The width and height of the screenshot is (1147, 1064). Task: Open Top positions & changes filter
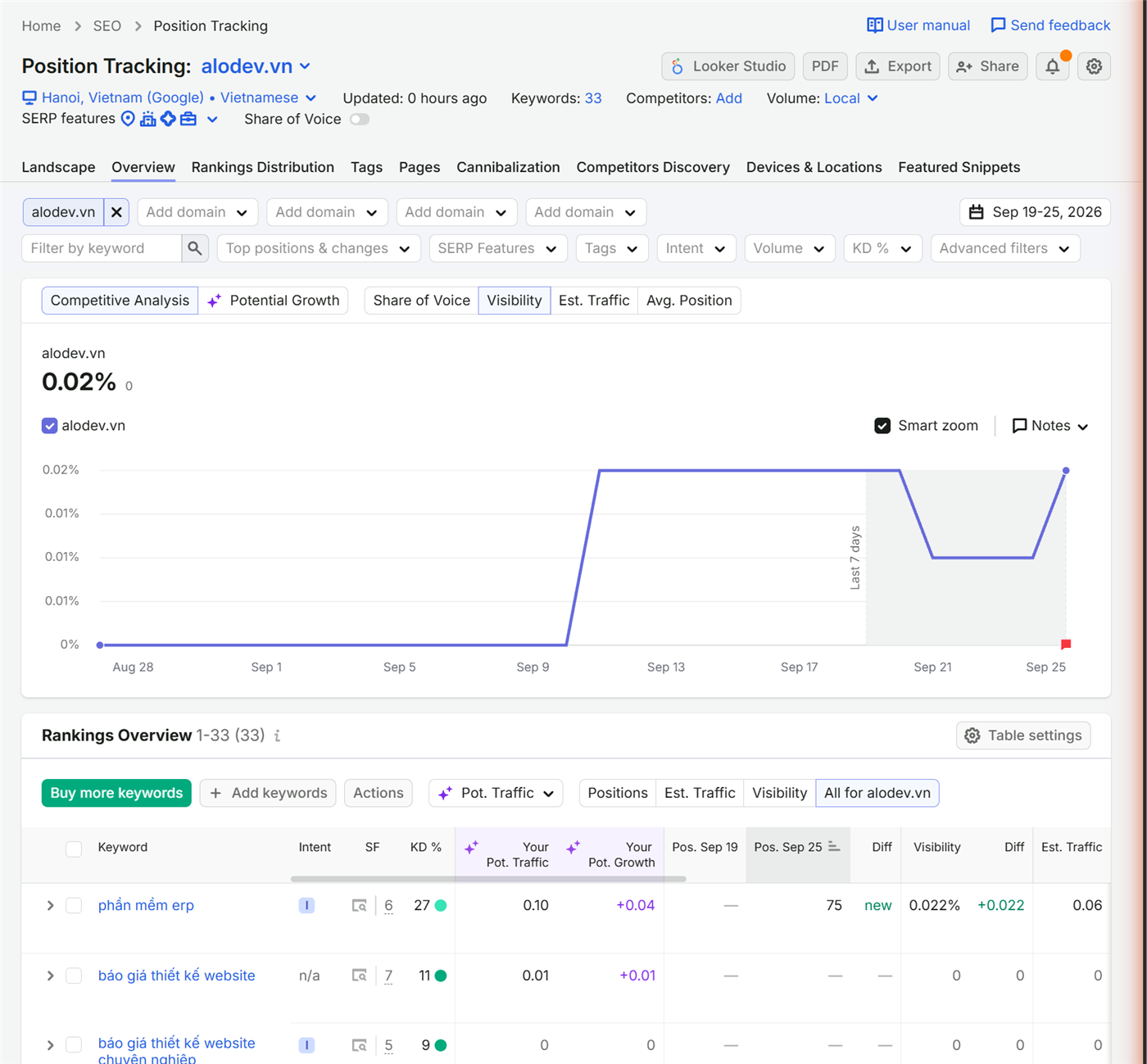tap(319, 248)
